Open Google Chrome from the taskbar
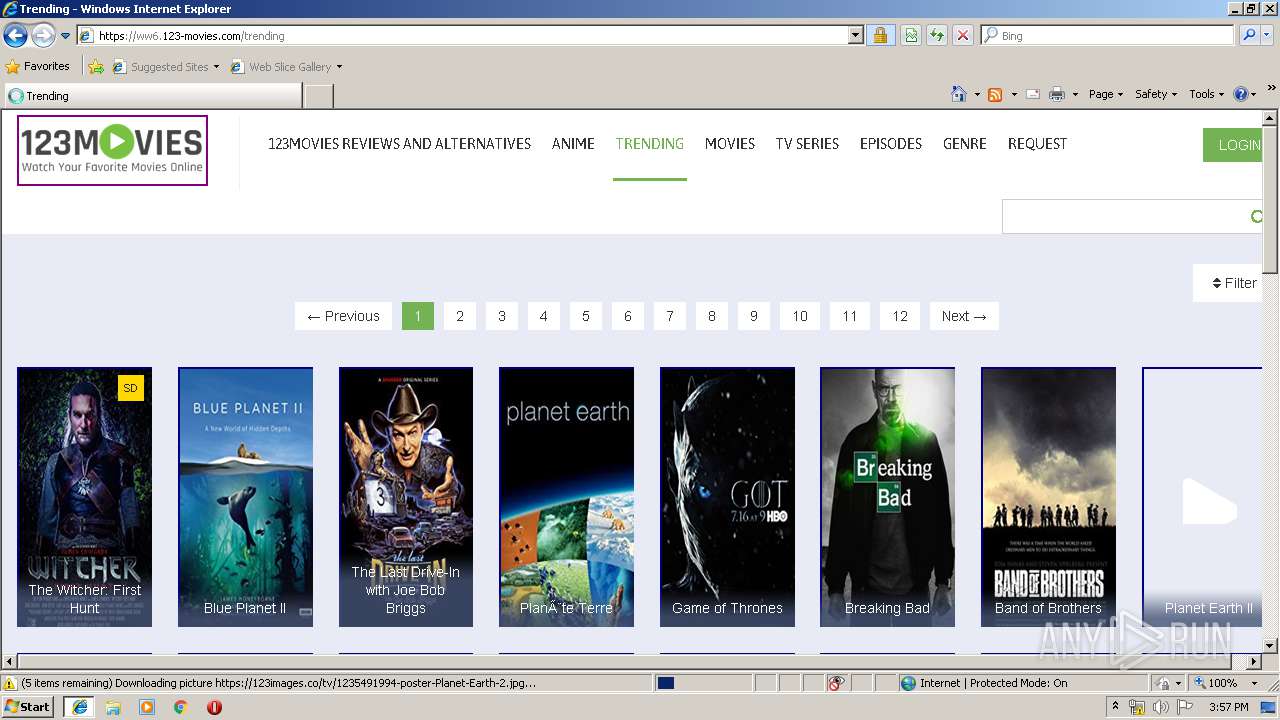 [x=181, y=707]
